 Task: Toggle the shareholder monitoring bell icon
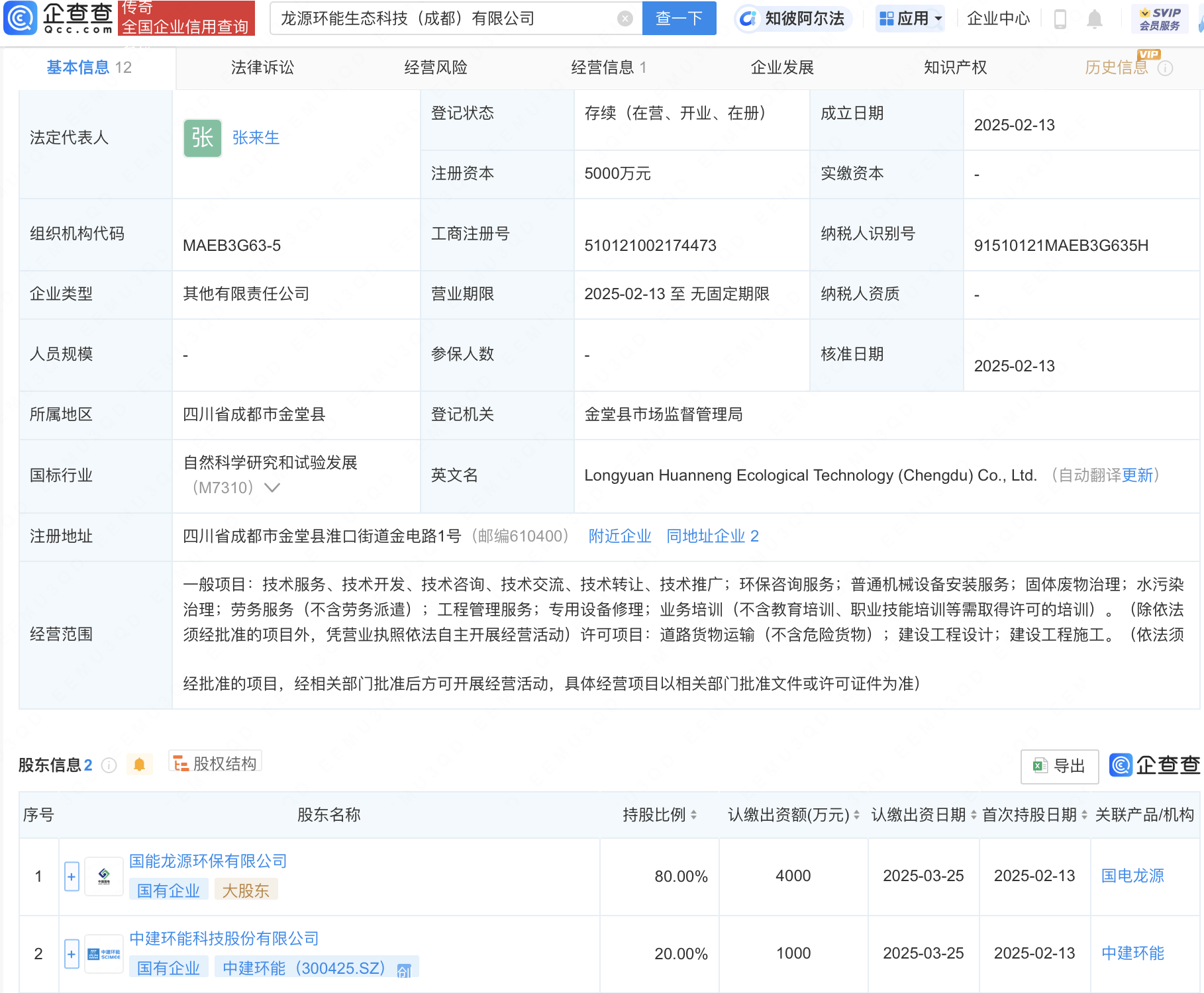[139, 765]
